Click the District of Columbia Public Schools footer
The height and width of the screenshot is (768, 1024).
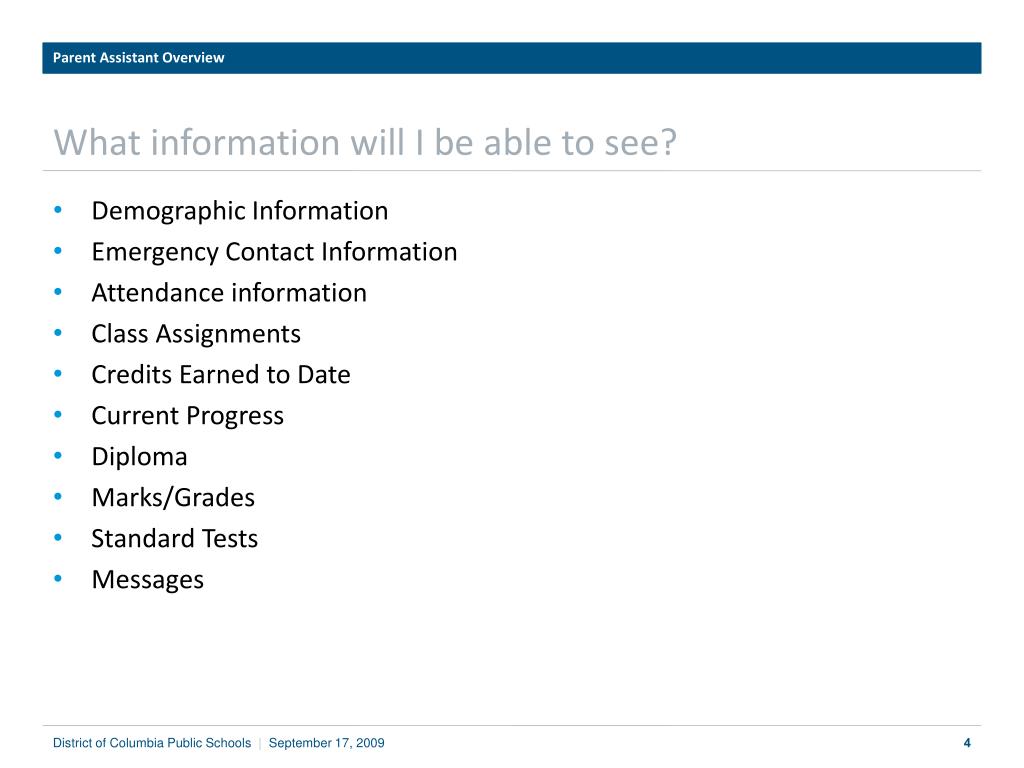coord(152,743)
